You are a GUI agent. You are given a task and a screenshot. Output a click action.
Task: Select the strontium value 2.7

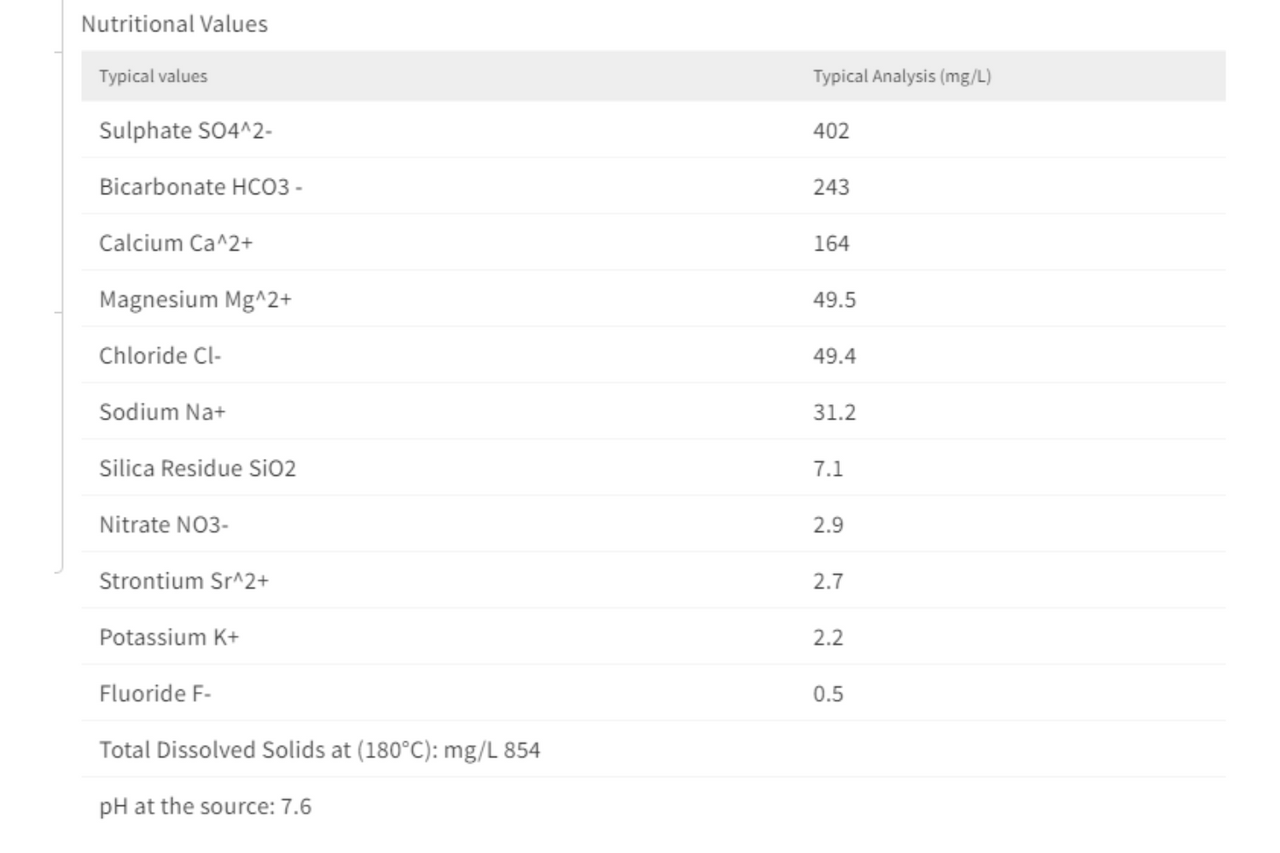(x=828, y=580)
